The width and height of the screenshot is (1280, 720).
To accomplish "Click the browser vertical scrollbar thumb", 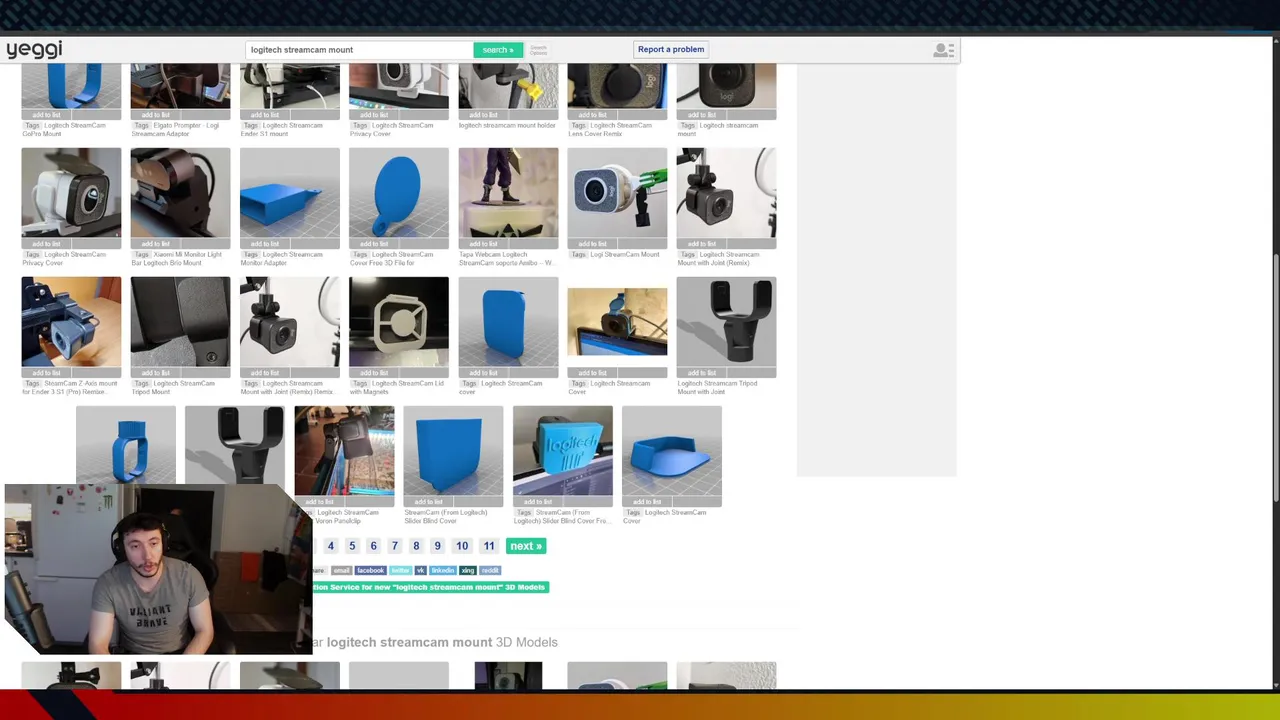I will click(1274, 380).
